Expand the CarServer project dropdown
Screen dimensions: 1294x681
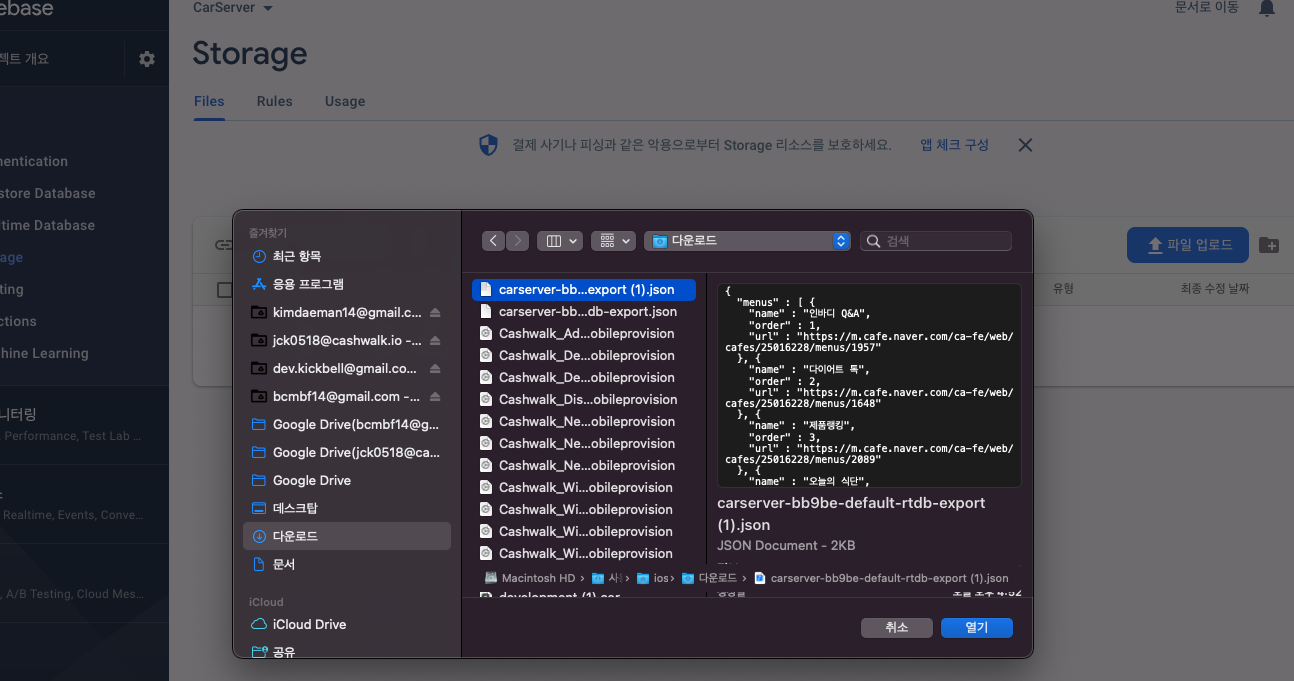[x=232, y=8]
